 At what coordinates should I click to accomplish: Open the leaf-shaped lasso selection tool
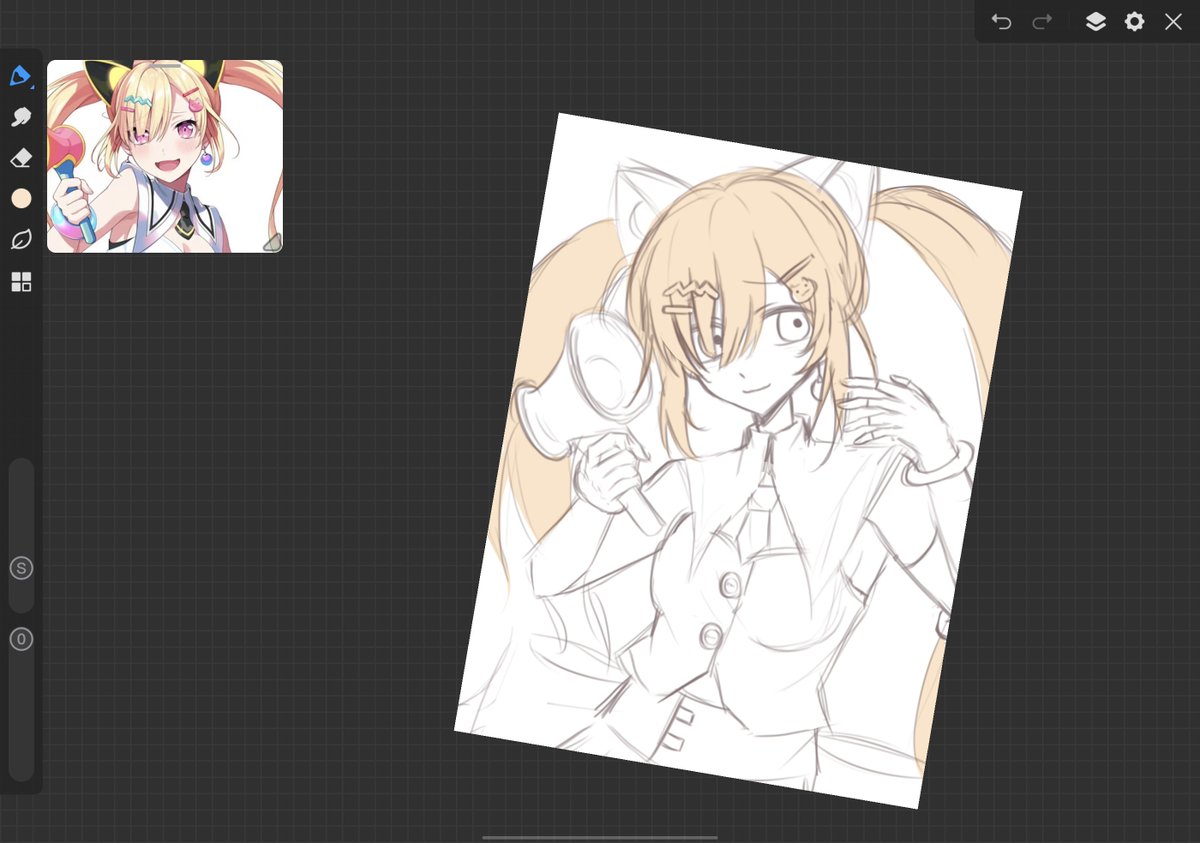coord(21,240)
